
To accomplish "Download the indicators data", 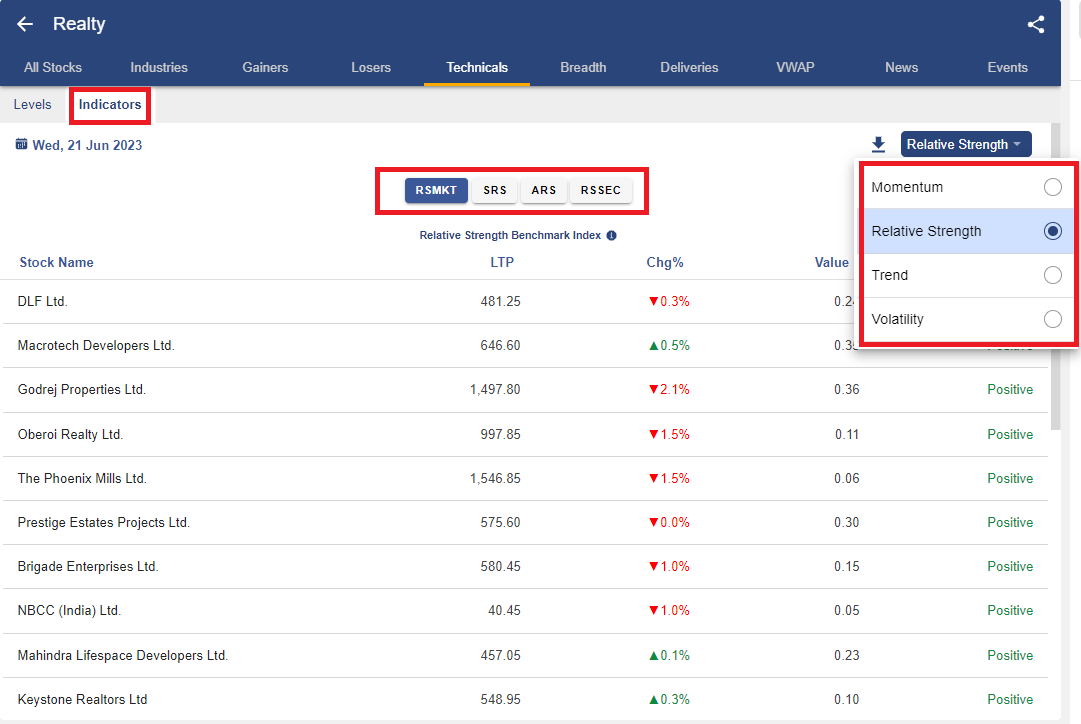I will click(878, 145).
